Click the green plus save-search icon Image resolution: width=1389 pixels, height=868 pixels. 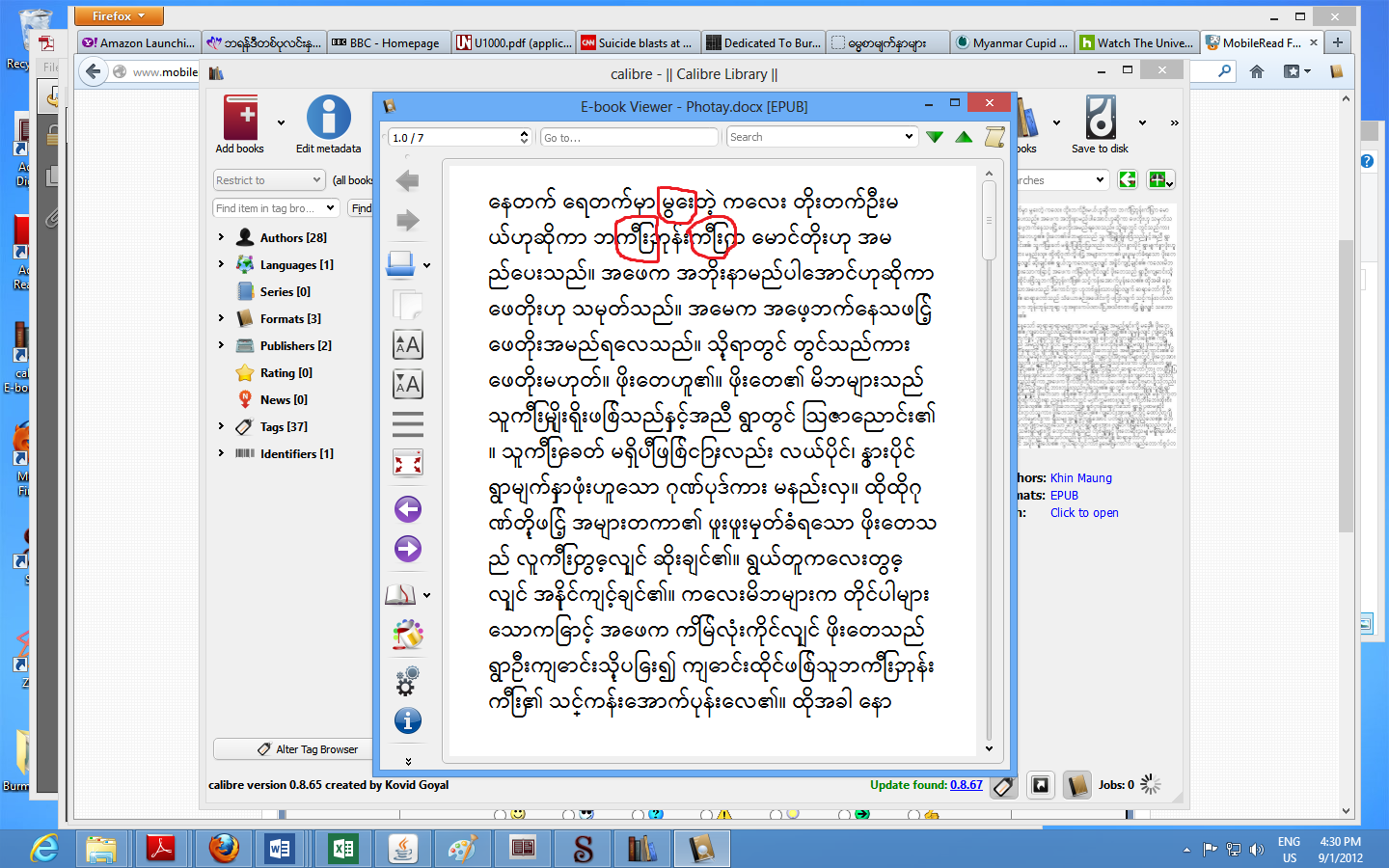[x=1159, y=179]
